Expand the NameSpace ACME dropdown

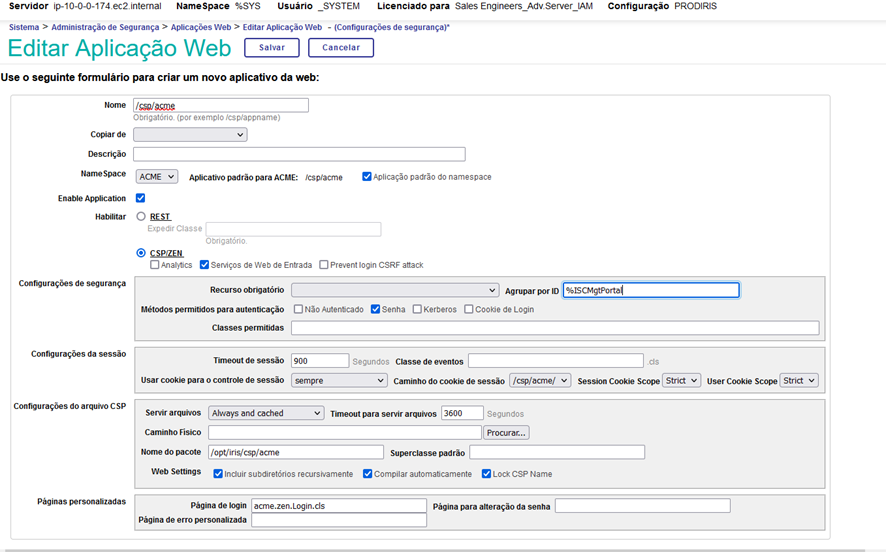point(156,177)
